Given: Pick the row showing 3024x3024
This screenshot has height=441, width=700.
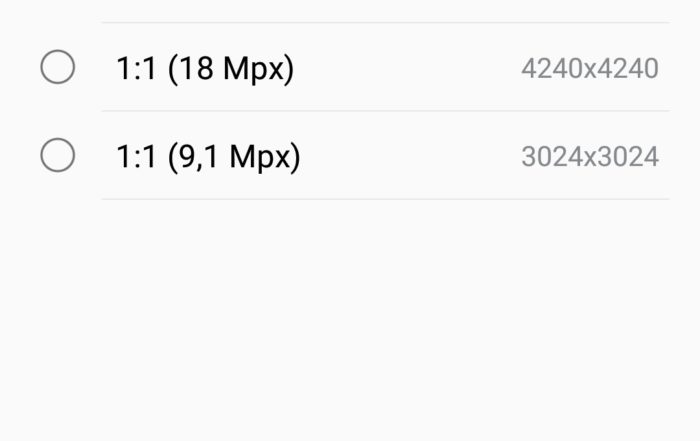Looking at the screenshot, I should coord(350,155).
